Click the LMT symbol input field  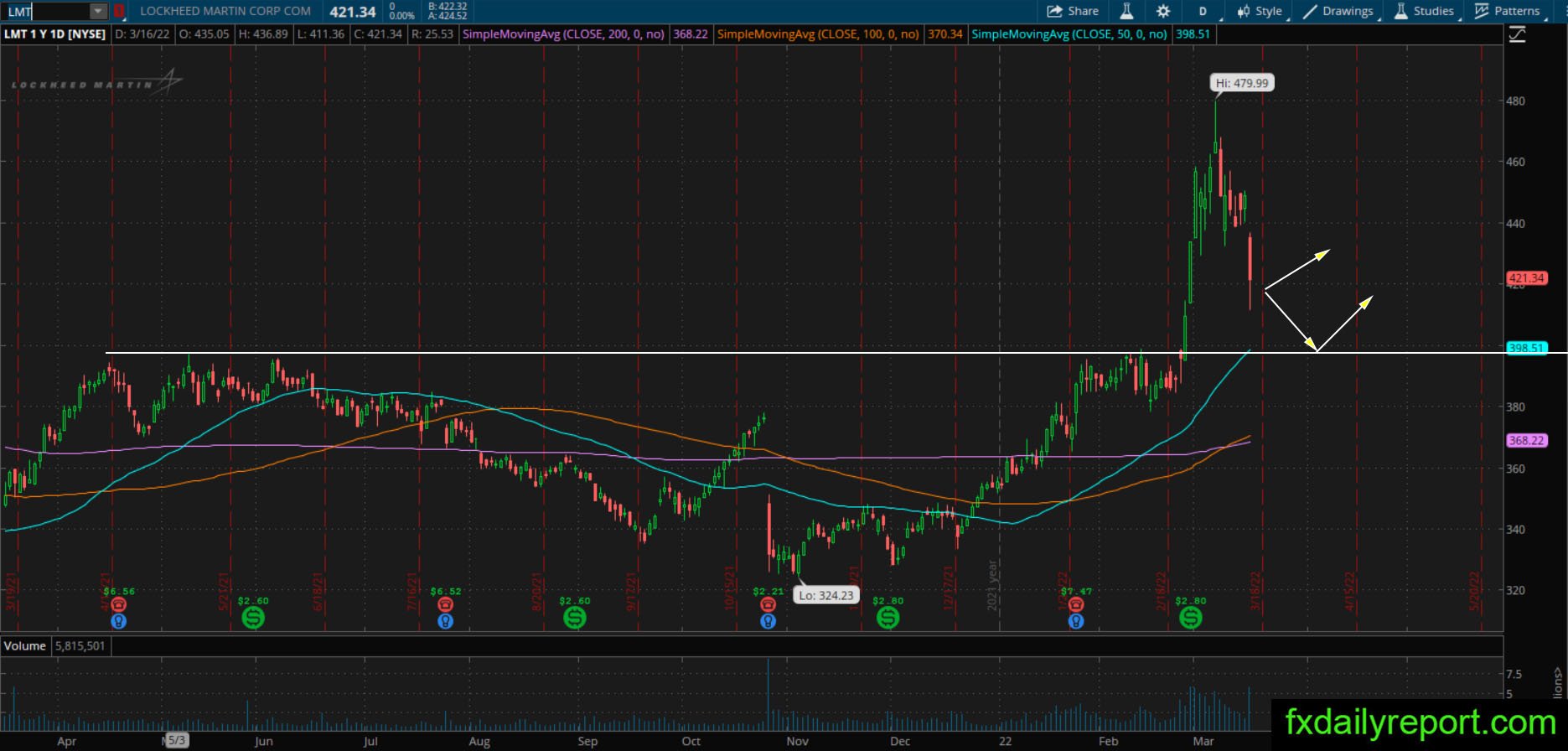click(x=46, y=12)
